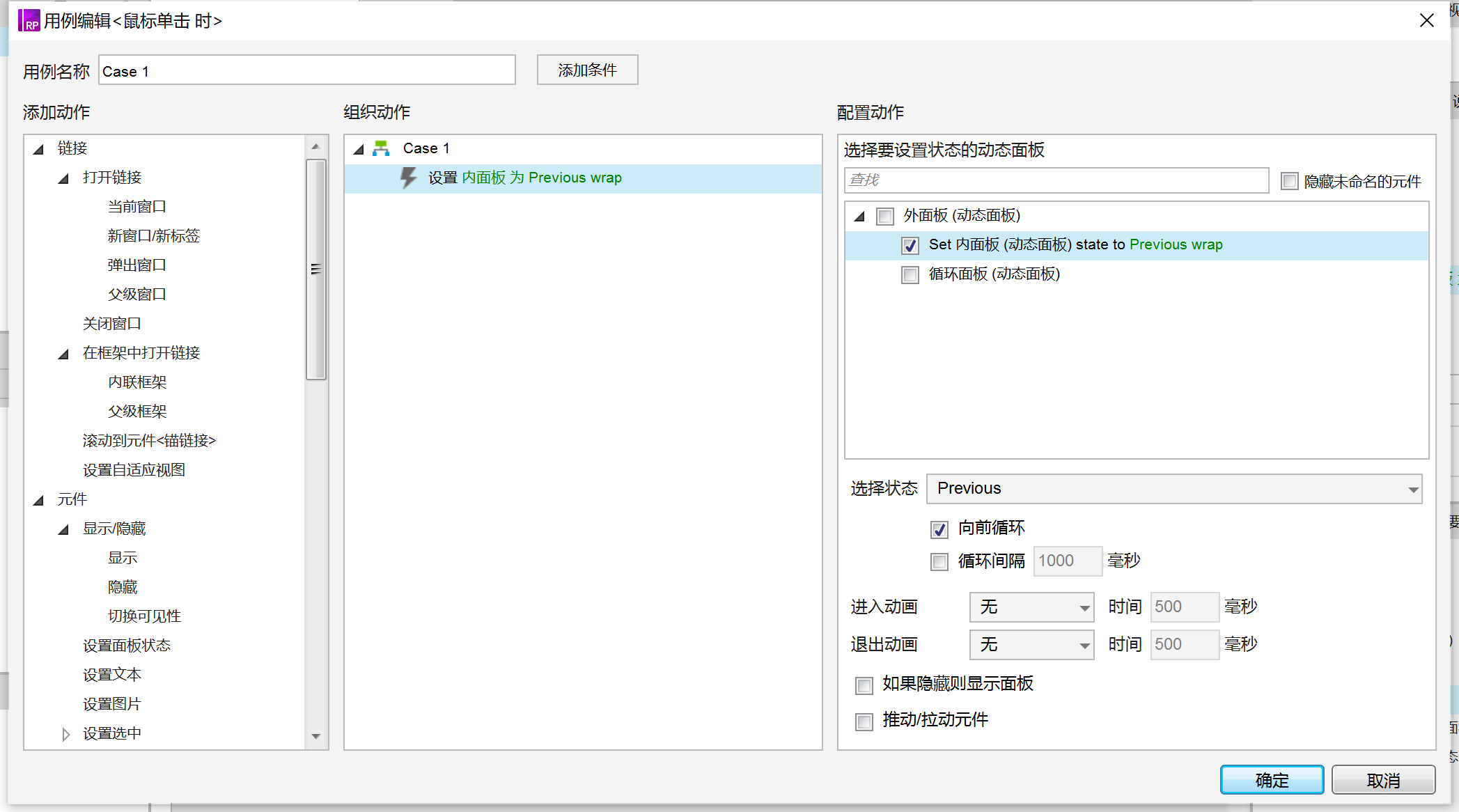
Task: Check the 循环面板 (动态面板) checkbox
Action: [x=910, y=274]
